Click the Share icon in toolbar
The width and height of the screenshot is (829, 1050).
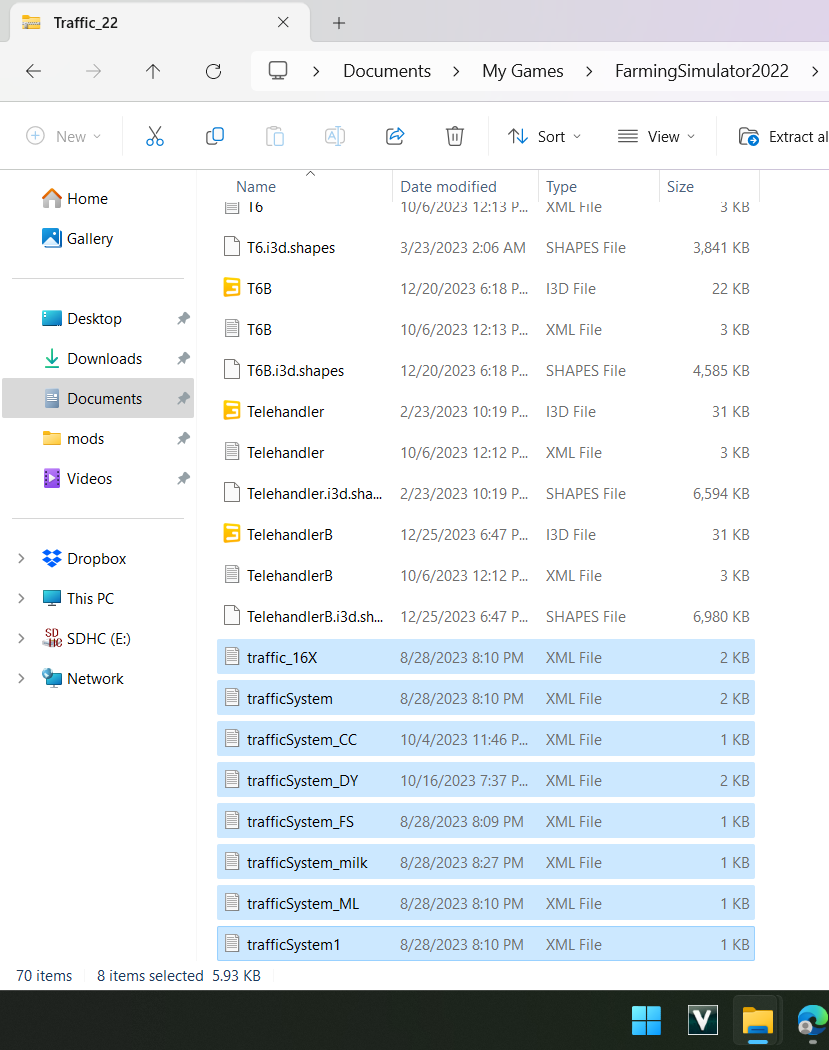(395, 137)
